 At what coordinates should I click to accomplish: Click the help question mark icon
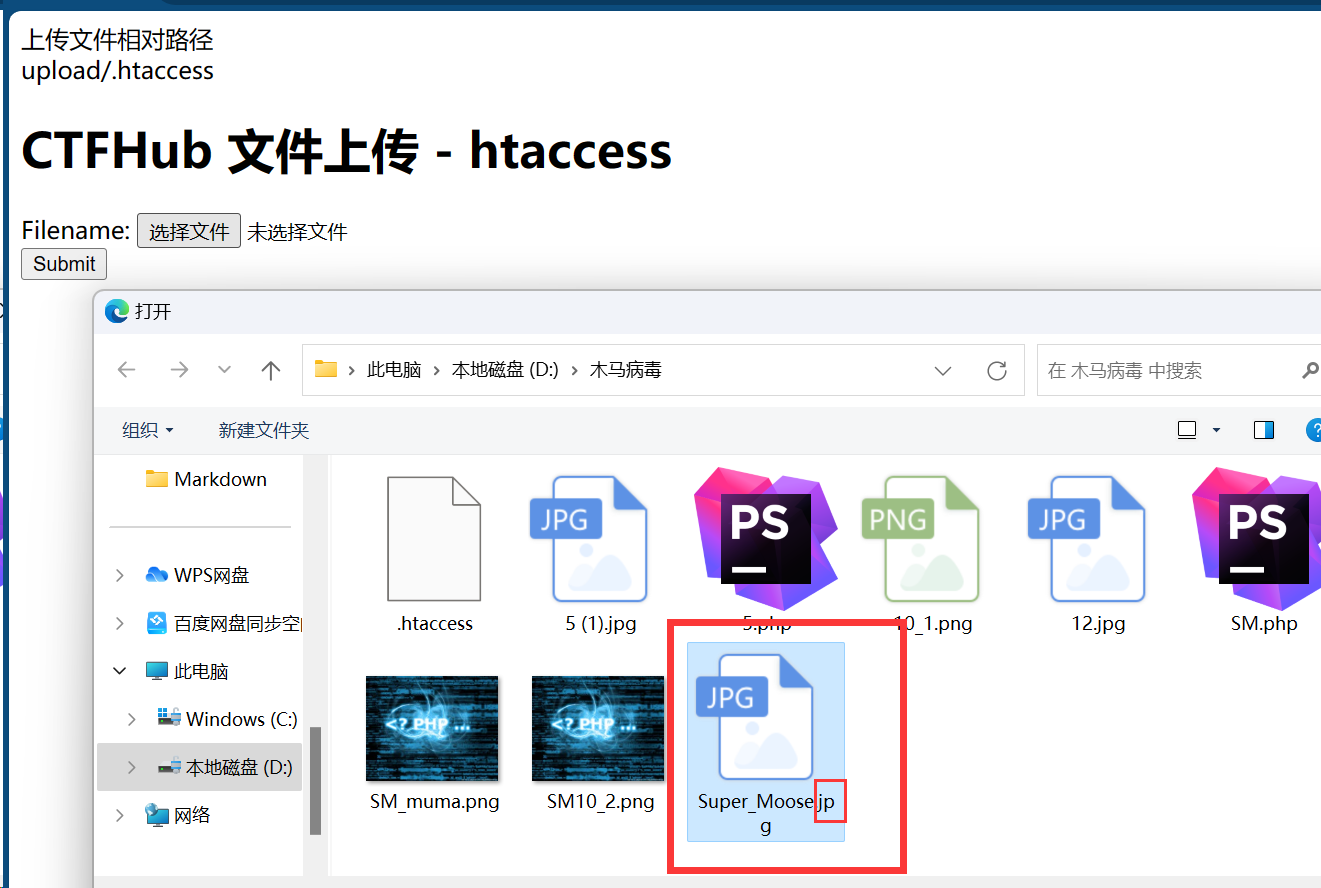pos(1314,430)
